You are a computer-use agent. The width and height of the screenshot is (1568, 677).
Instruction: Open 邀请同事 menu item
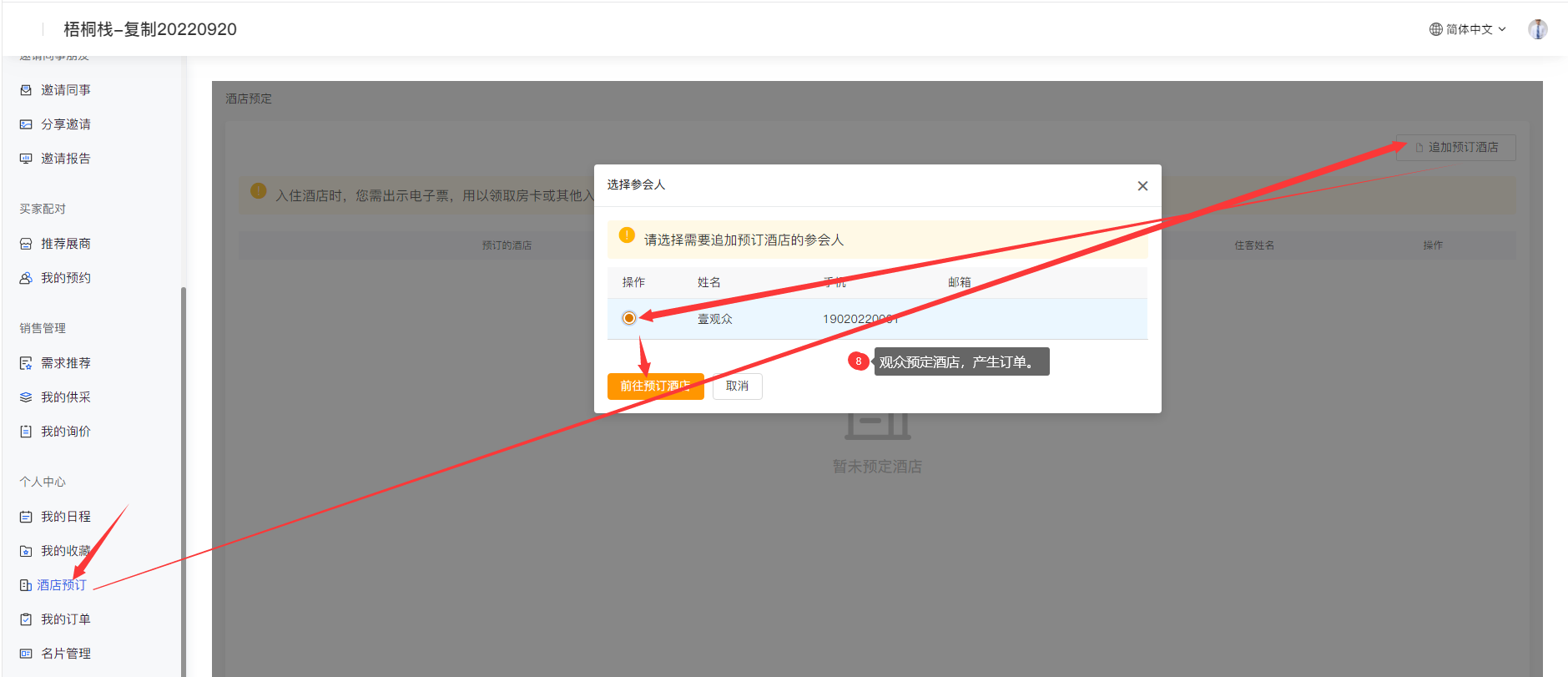(66, 90)
